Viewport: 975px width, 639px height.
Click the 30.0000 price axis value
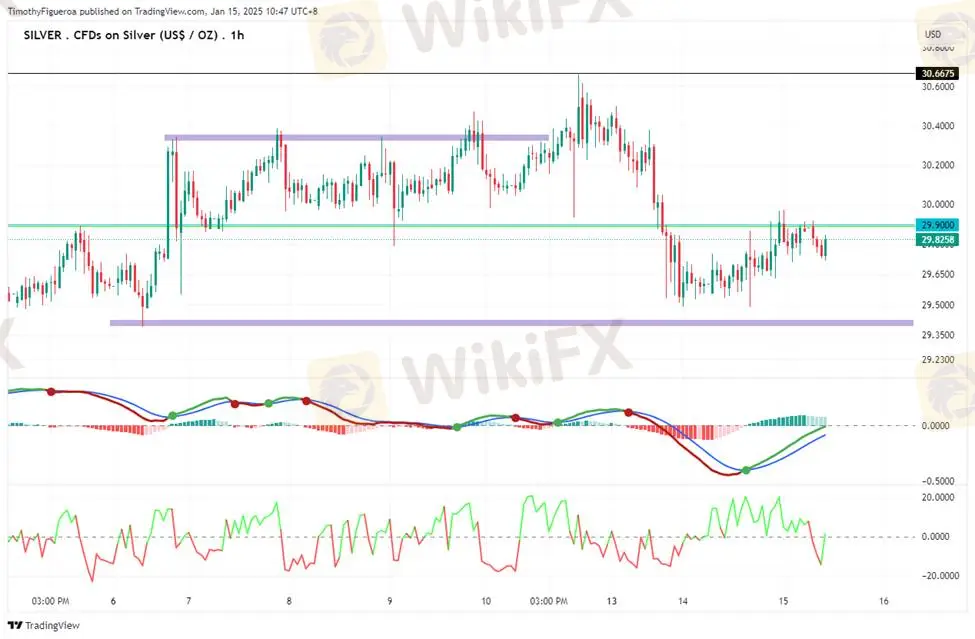point(938,205)
